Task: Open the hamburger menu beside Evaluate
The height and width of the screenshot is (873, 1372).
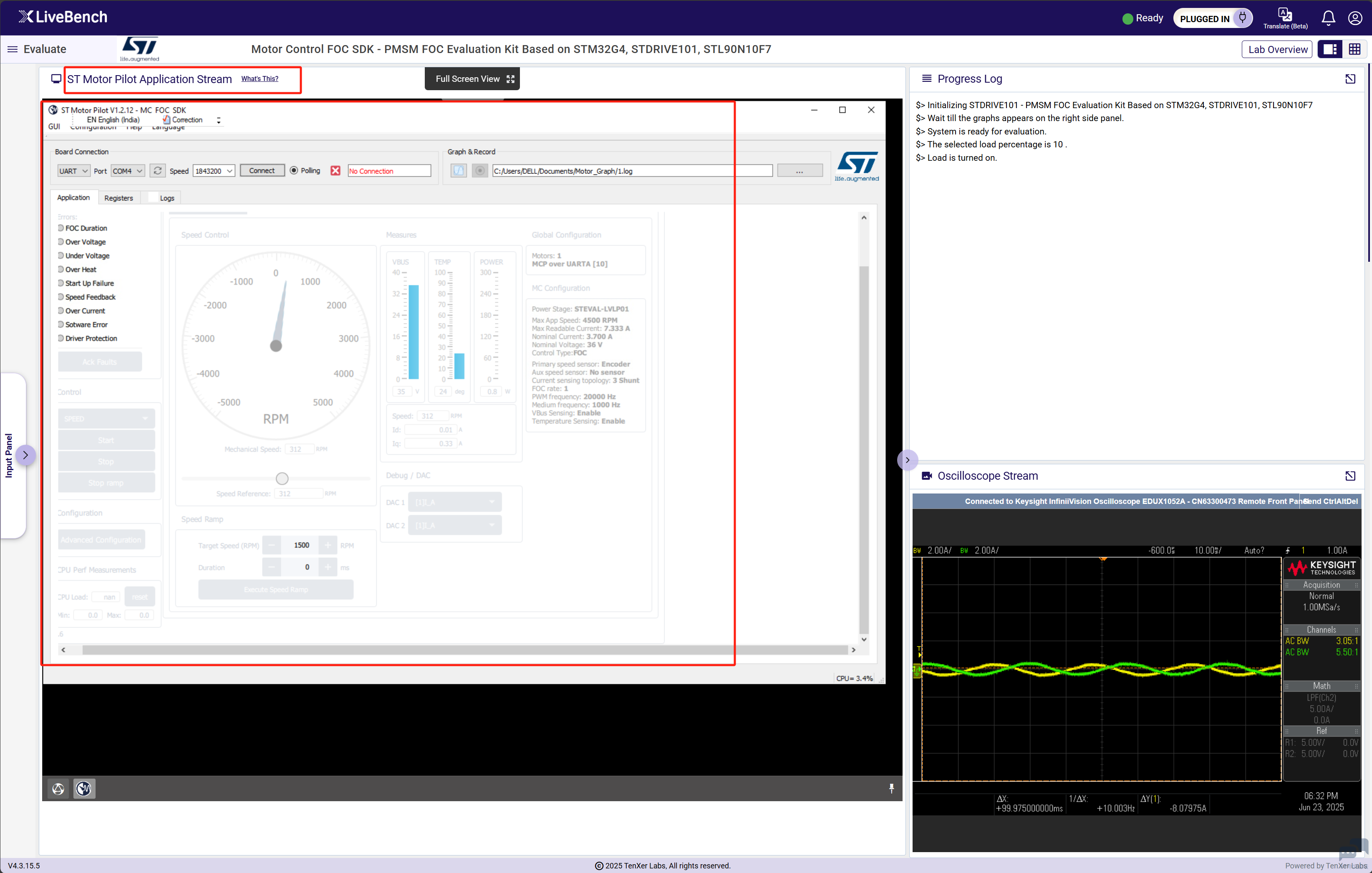Action: tap(12, 49)
